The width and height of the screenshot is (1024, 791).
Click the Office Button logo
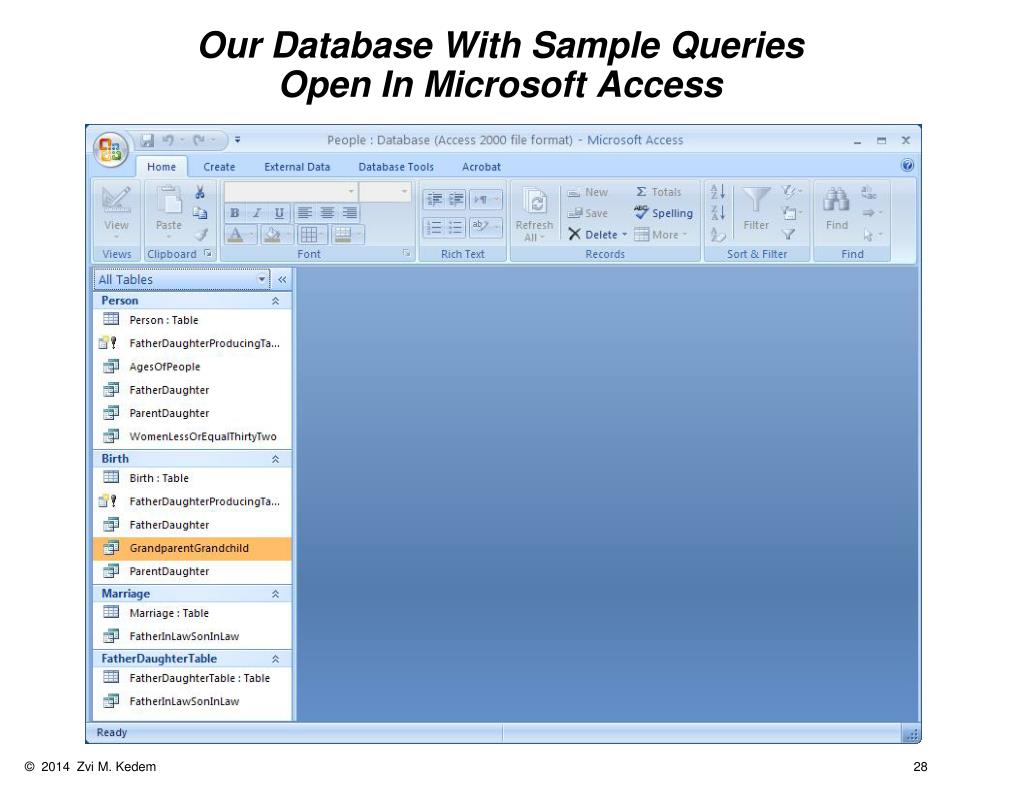tap(110, 150)
